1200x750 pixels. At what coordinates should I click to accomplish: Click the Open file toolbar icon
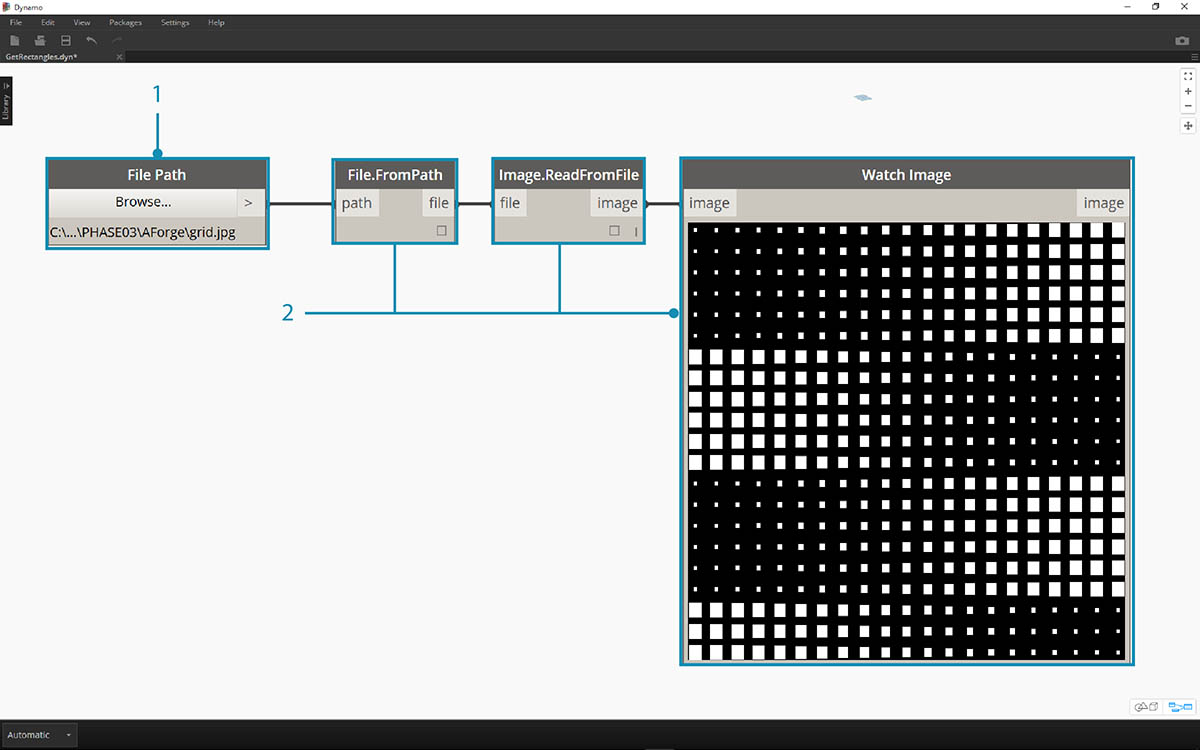click(40, 40)
